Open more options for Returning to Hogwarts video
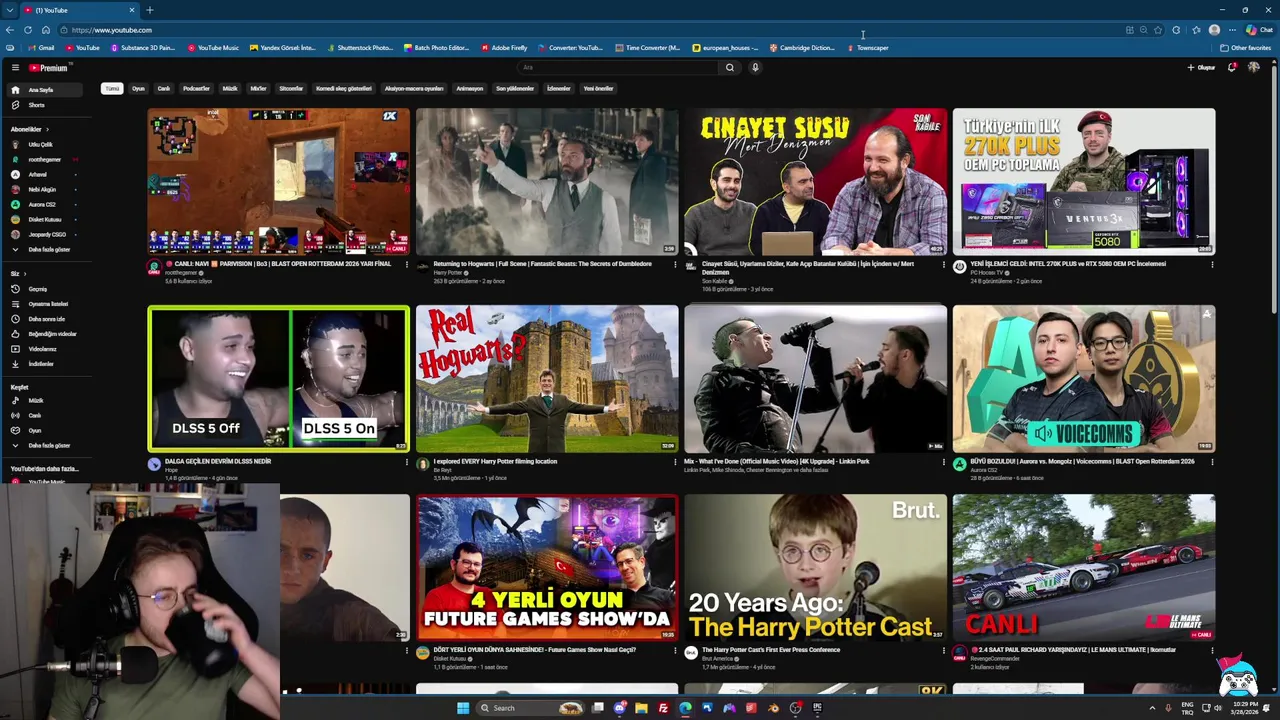This screenshot has height=720, width=1280. click(675, 265)
